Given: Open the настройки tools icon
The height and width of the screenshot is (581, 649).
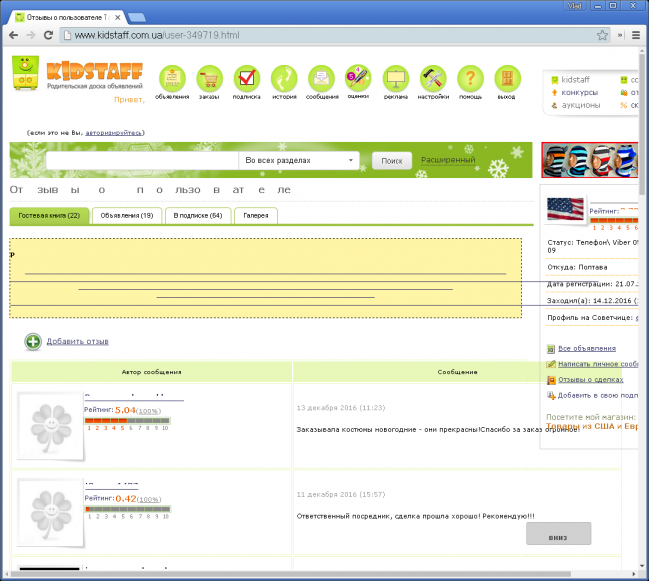Looking at the screenshot, I should click(x=433, y=79).
